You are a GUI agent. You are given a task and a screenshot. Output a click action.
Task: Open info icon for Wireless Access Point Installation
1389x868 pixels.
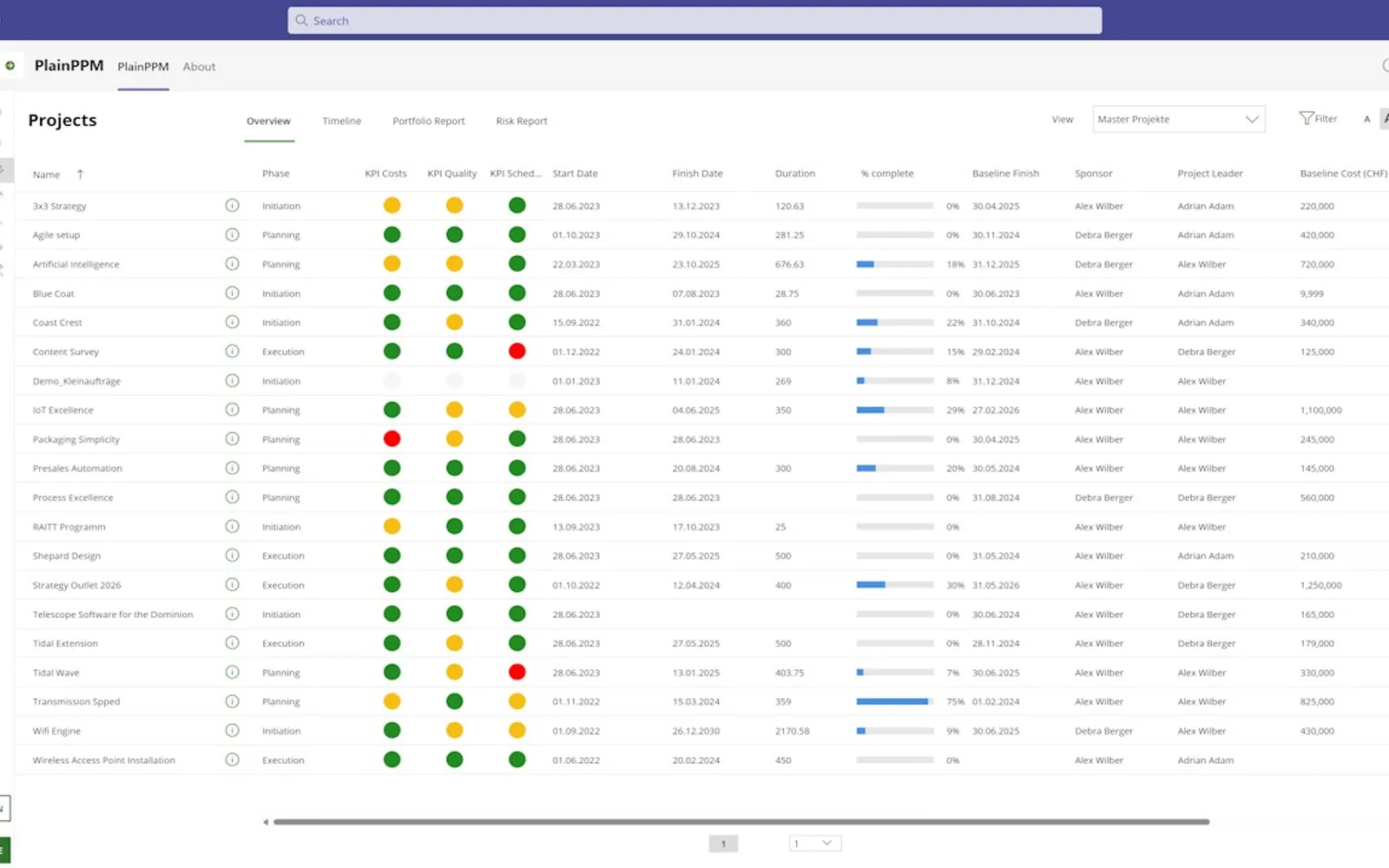point(232,759)
